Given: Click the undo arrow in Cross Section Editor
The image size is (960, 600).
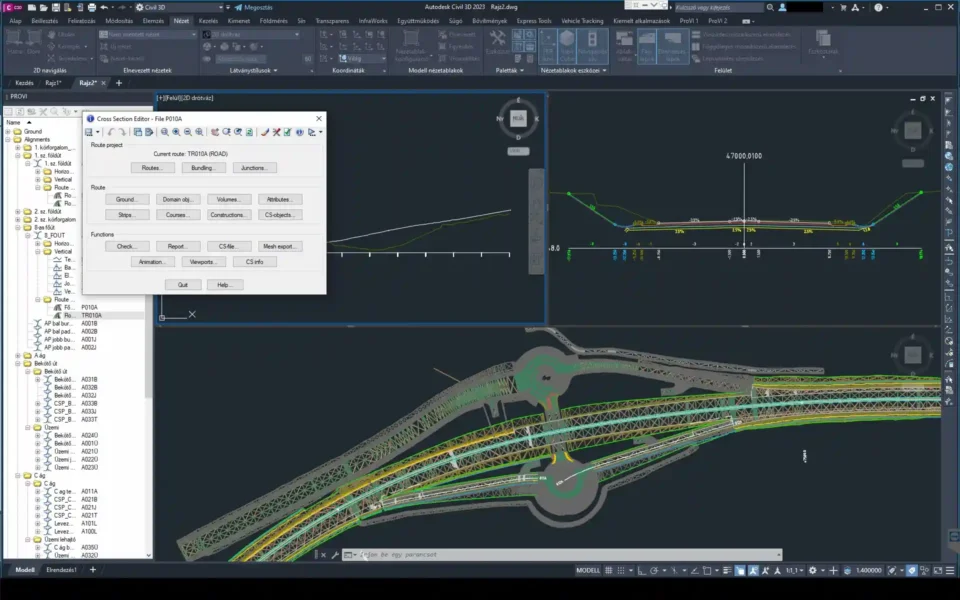Looking at the screenshot, I should click(x=111, y=132).
